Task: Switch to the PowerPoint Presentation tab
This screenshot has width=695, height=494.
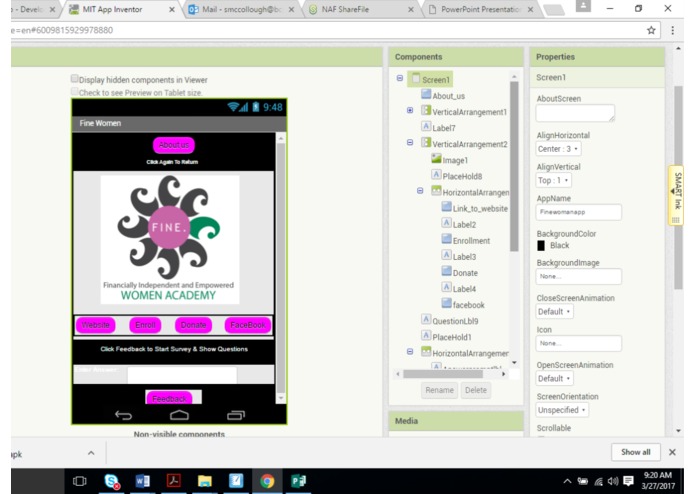Action: (x=481, y=9)
